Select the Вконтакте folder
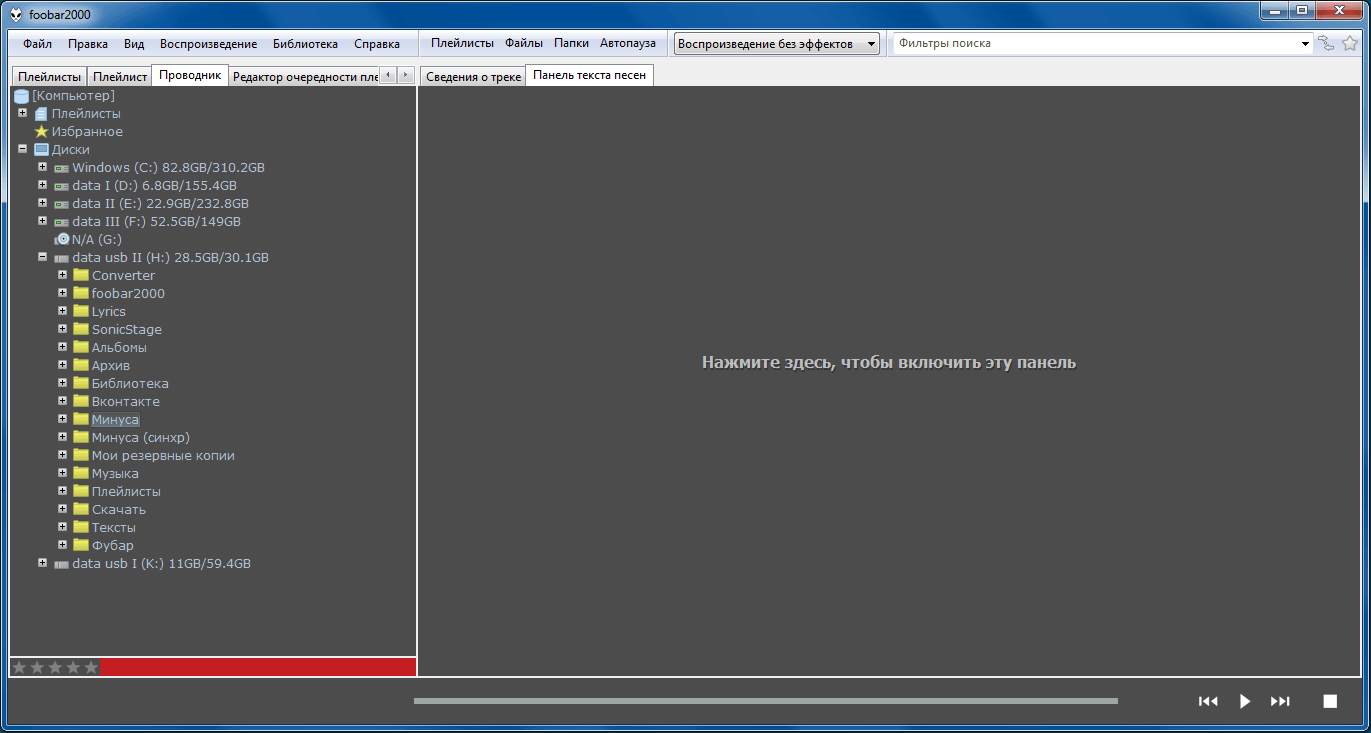The width and height of the screenshot is (1371, 733). [x=126, y=402]
